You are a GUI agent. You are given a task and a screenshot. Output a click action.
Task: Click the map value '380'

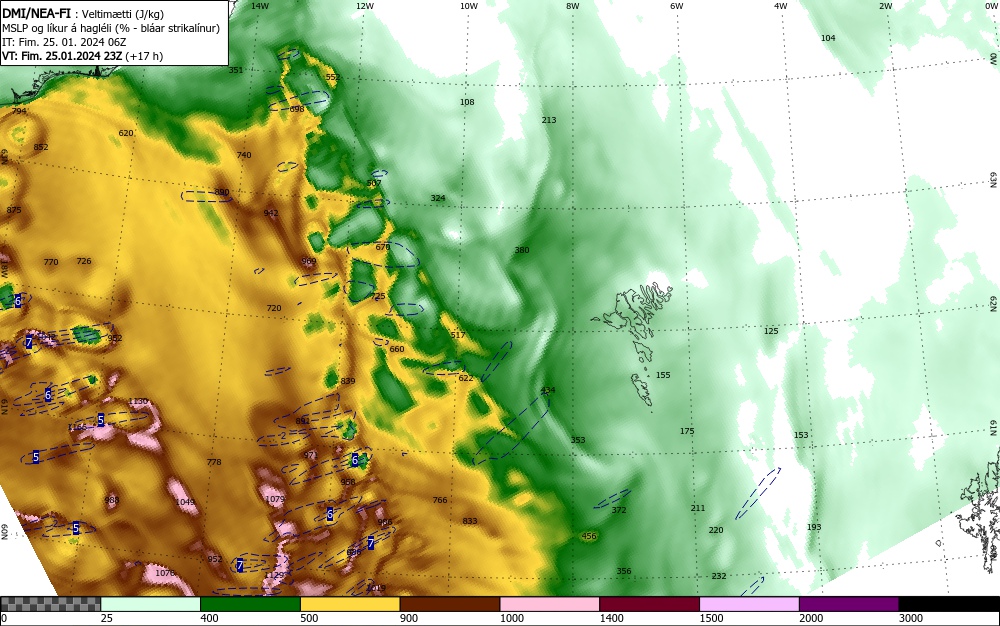pyautogui.click(x=522, y=250)
